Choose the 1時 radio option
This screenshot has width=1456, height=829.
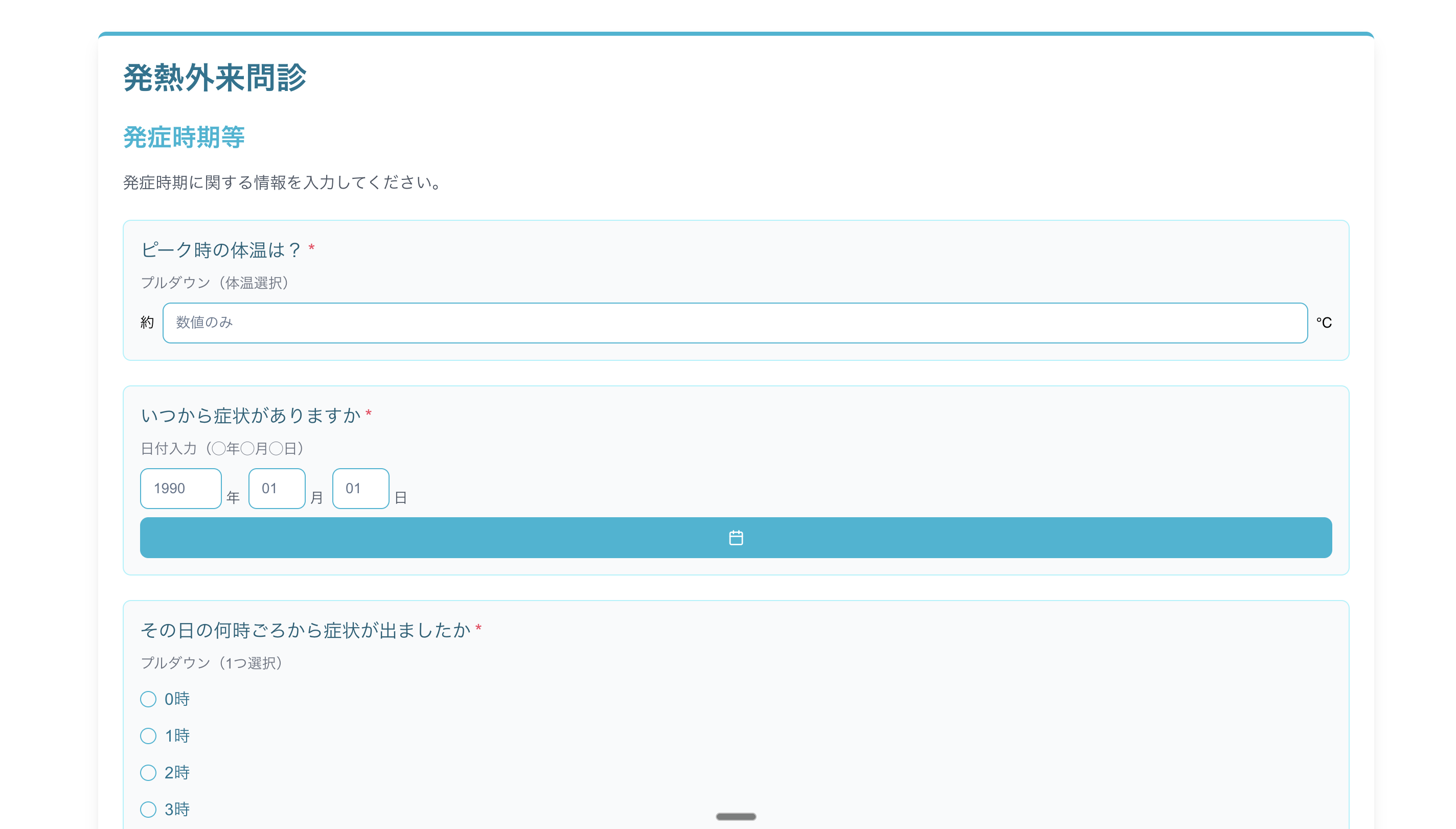coord(148,735)
